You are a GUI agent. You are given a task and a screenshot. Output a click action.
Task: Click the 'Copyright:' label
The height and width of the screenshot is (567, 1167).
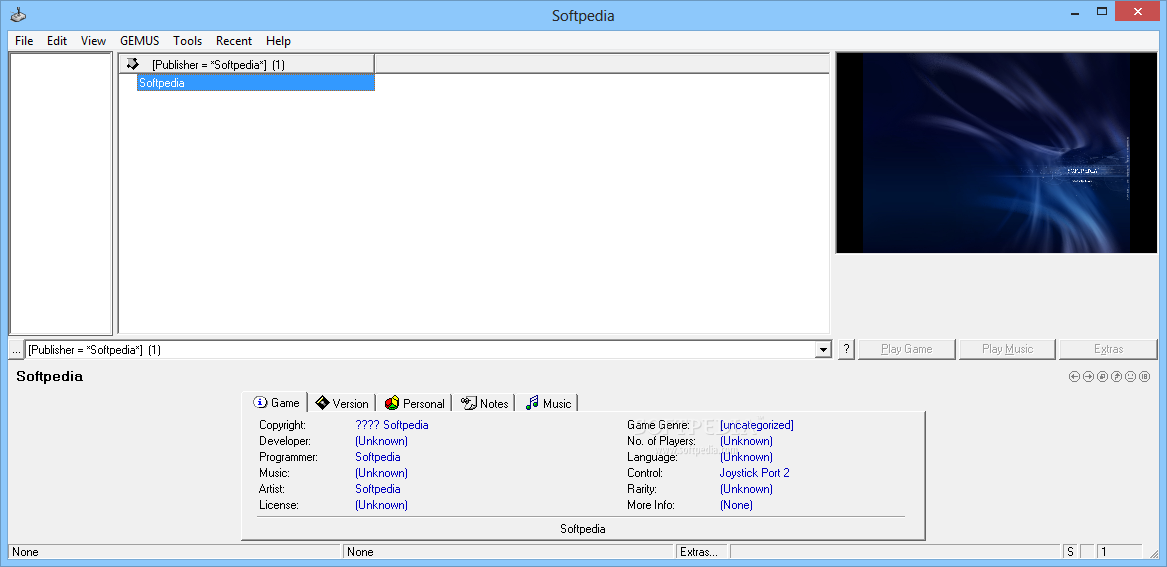coord(282,425)
